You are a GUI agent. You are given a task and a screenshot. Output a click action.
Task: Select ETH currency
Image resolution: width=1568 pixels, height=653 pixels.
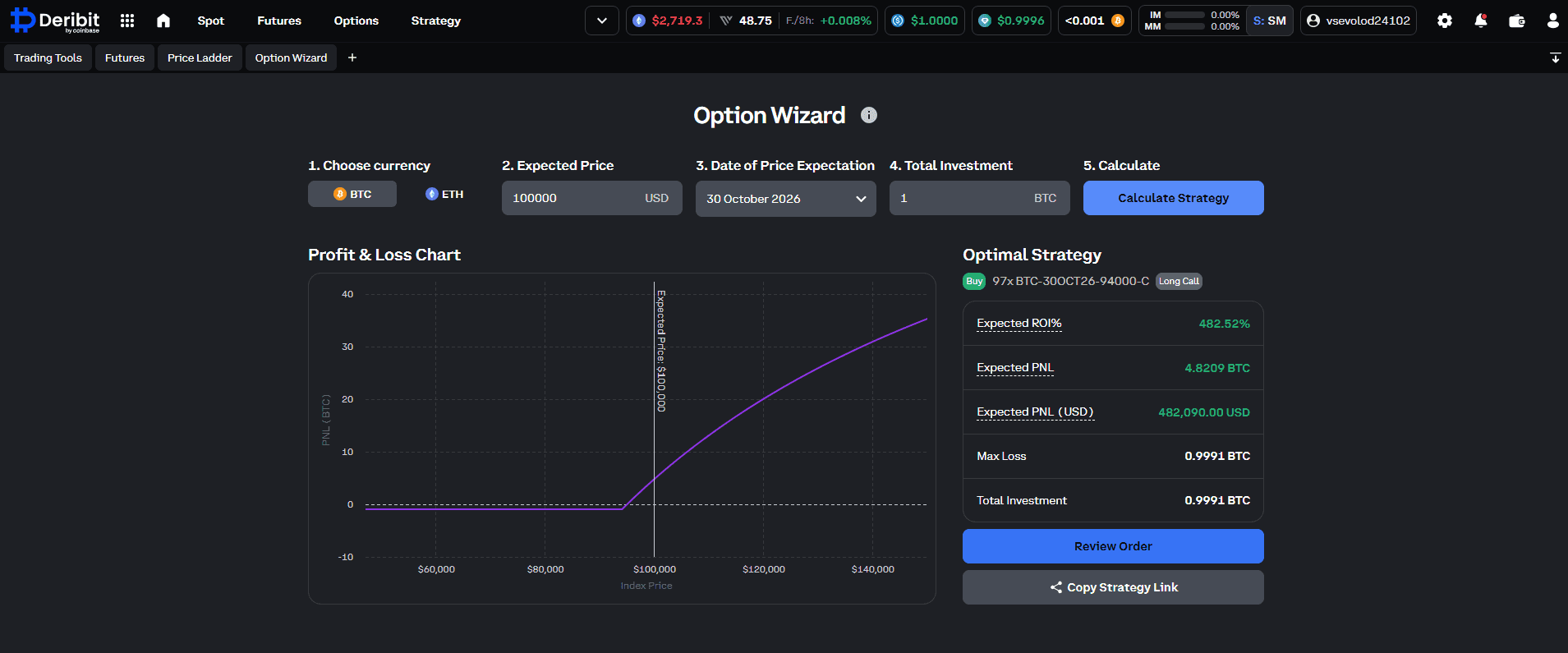(x=444, y=194)
